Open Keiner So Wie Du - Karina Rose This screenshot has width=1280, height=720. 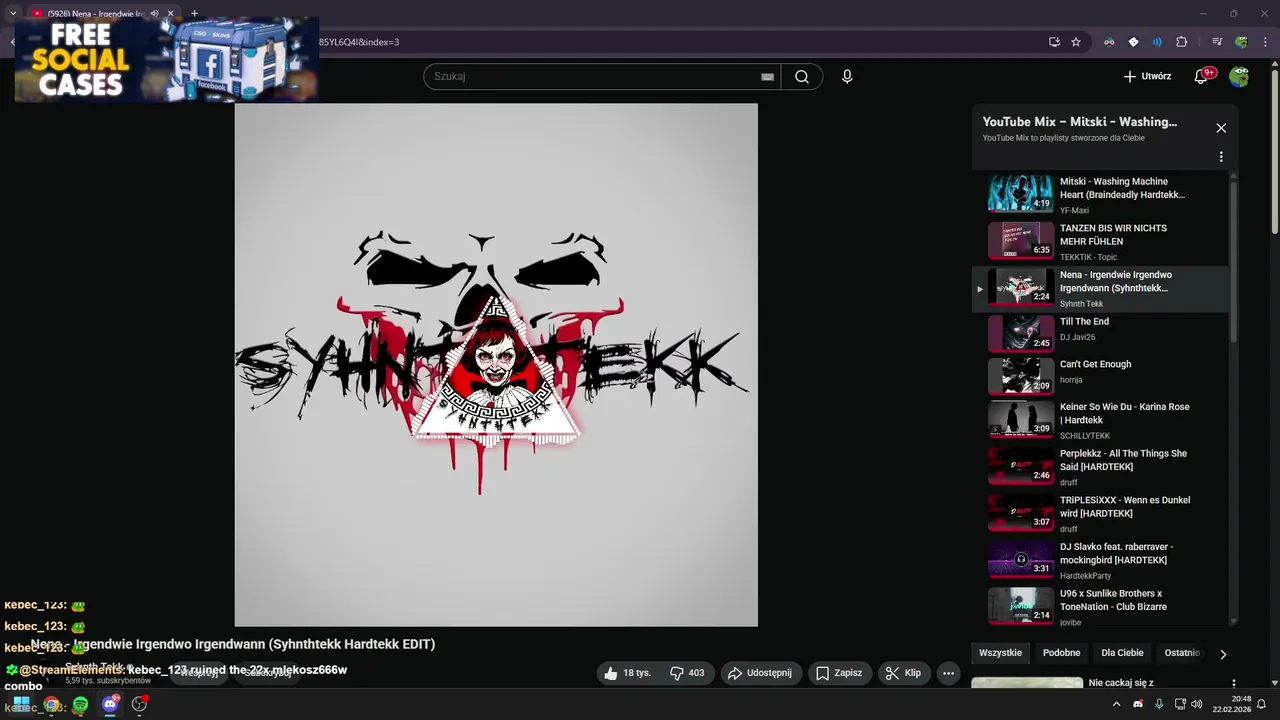coord(1100,421)
